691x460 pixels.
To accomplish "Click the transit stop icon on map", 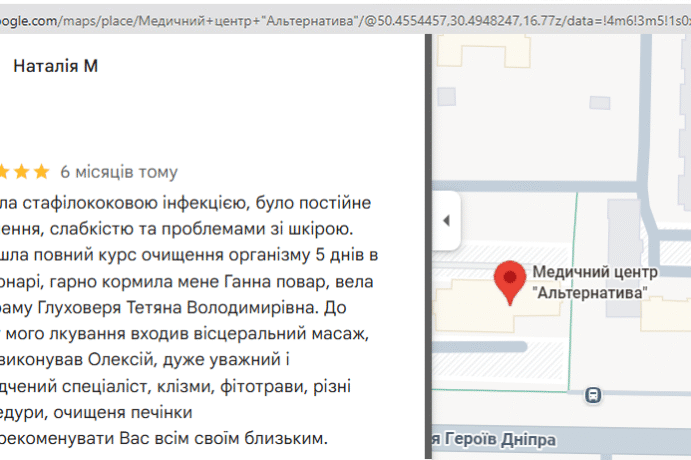I will point(595,394).
